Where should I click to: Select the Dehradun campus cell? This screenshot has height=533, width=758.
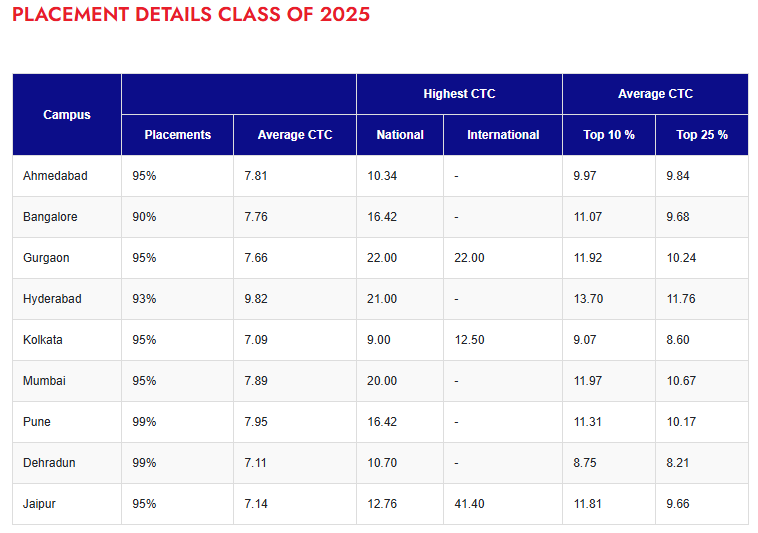pyautogui.click(x=49, y=463)
